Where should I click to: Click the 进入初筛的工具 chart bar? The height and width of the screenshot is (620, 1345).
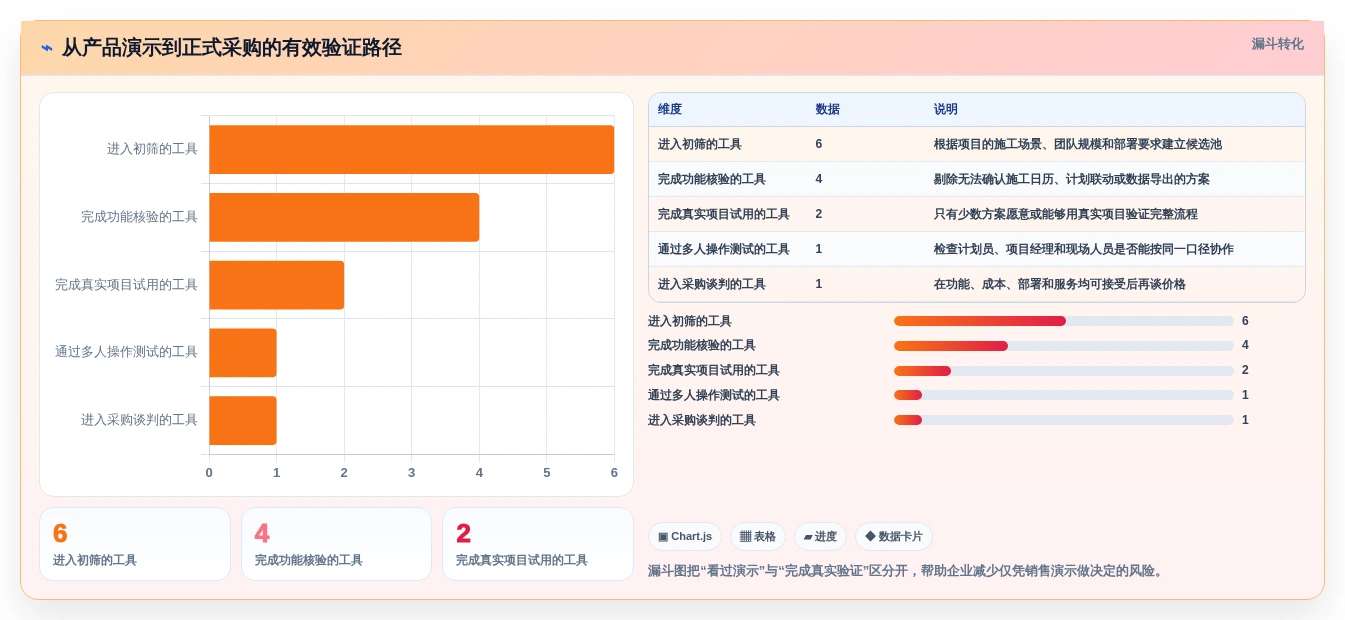[x=411, y=149]
